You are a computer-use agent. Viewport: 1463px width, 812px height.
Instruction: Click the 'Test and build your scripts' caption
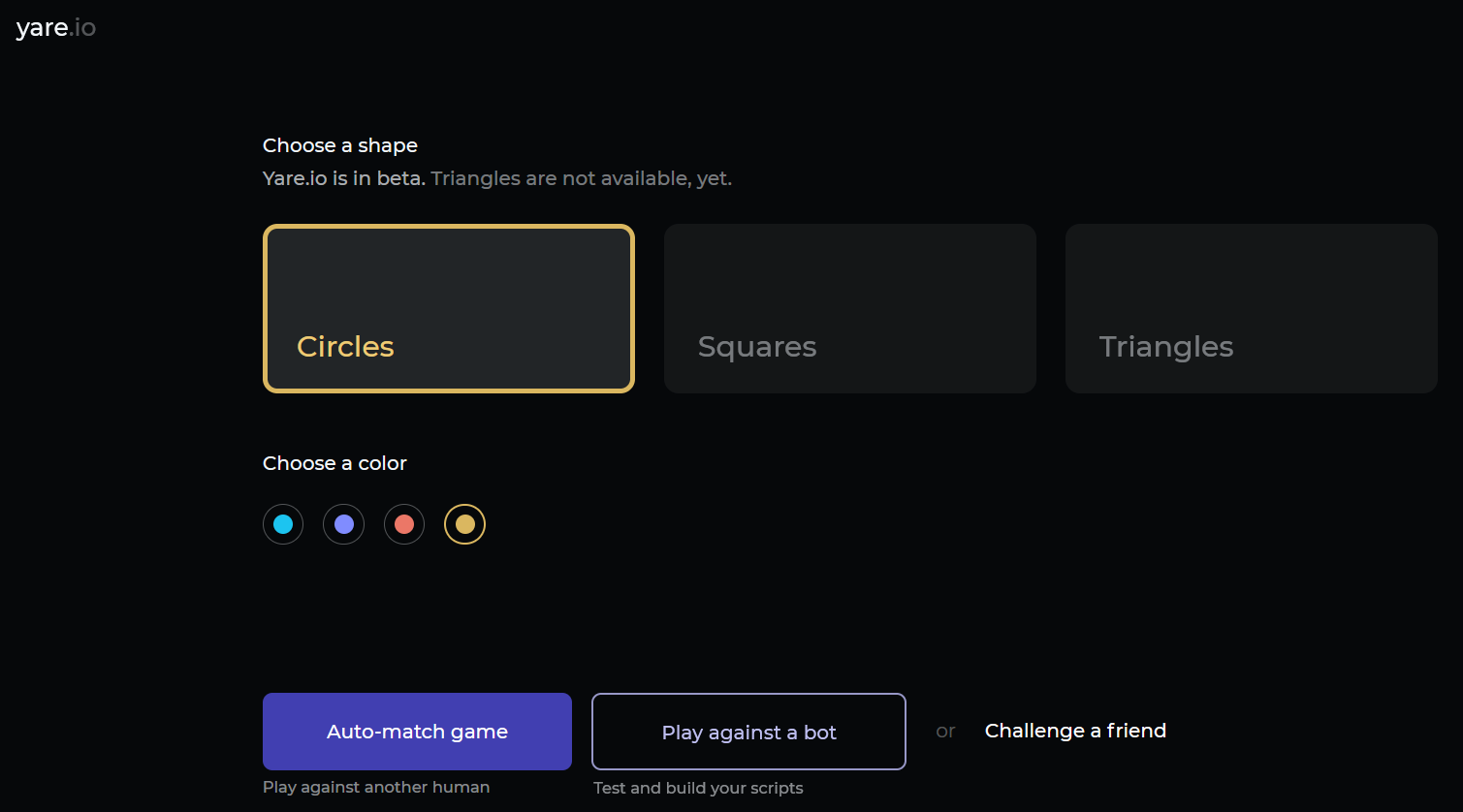698,788
